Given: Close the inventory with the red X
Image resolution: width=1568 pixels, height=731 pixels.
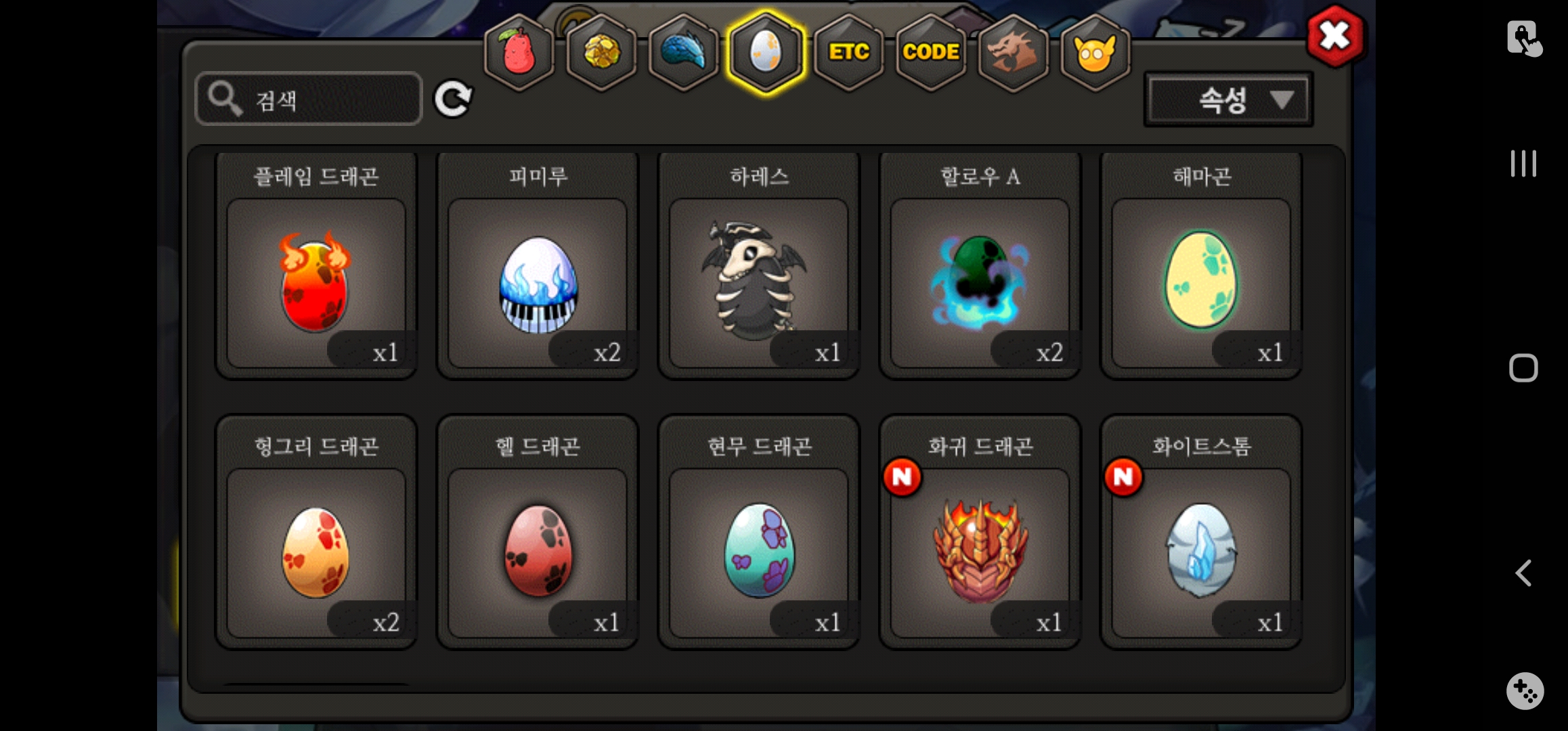Looking at the screenshot, I should tap(1334, 36).
